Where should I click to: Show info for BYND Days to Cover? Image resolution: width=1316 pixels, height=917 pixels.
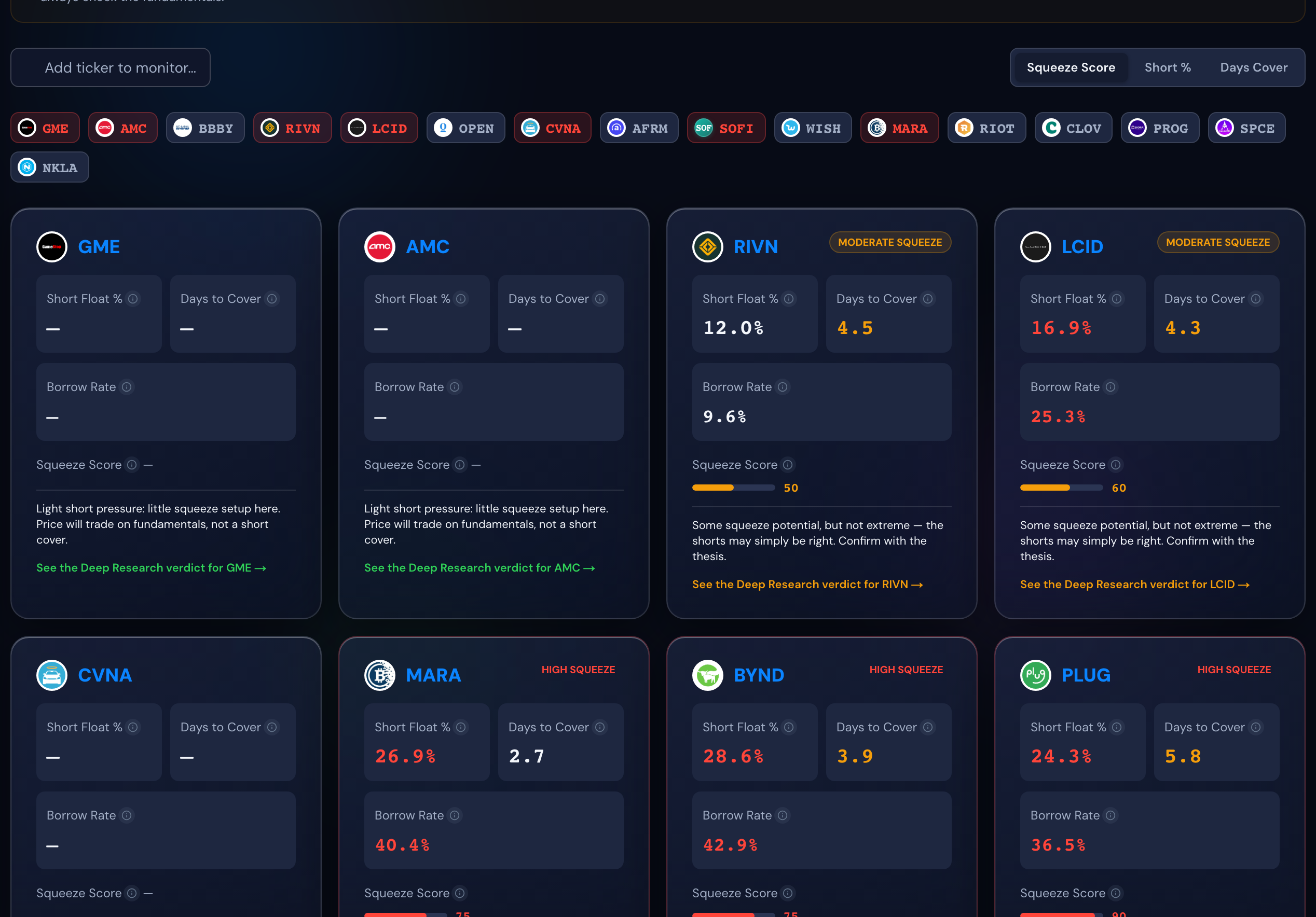[x=927, y=727]
